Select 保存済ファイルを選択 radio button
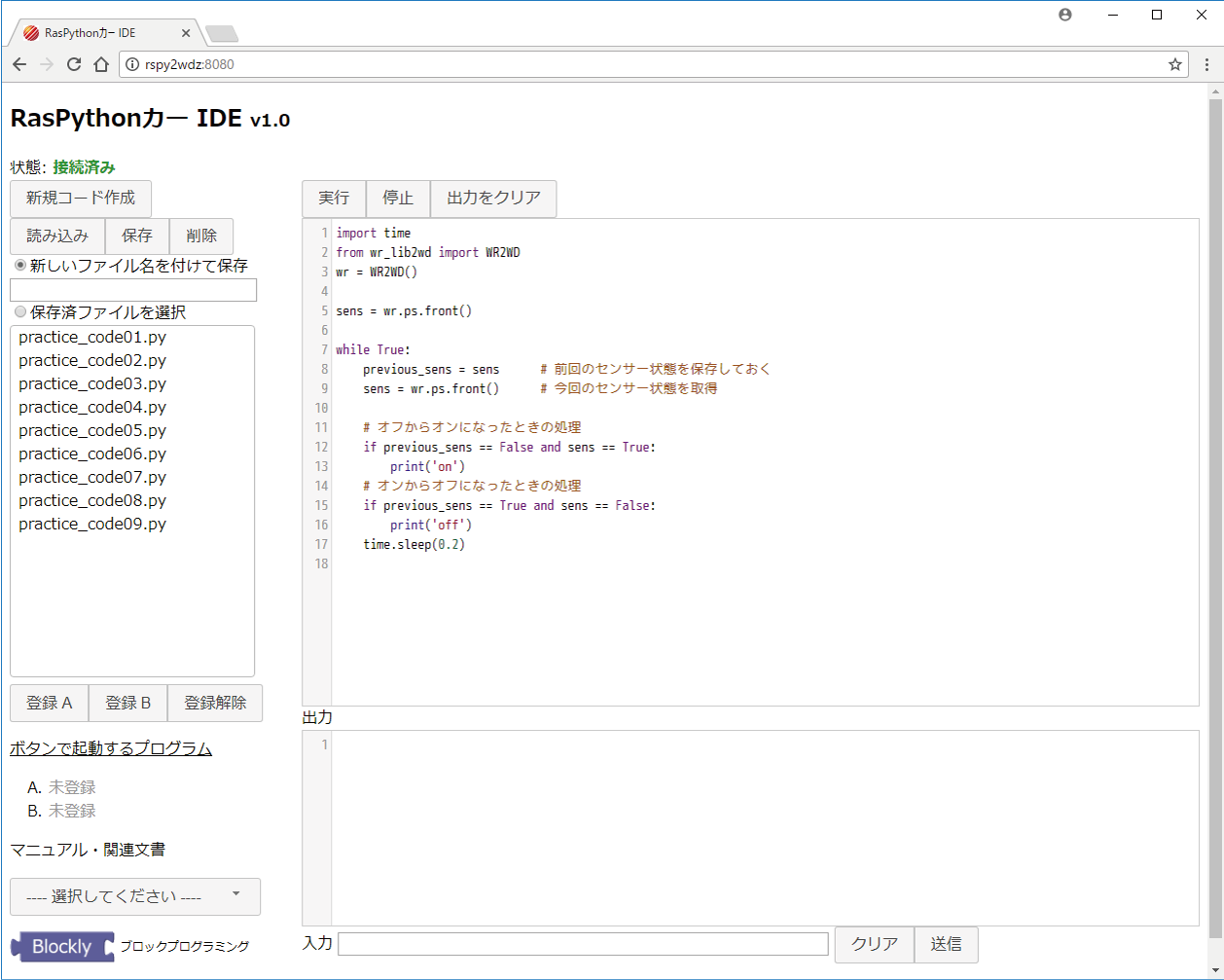Screen dimensions: 1224x980 click(x=20, y=311)
